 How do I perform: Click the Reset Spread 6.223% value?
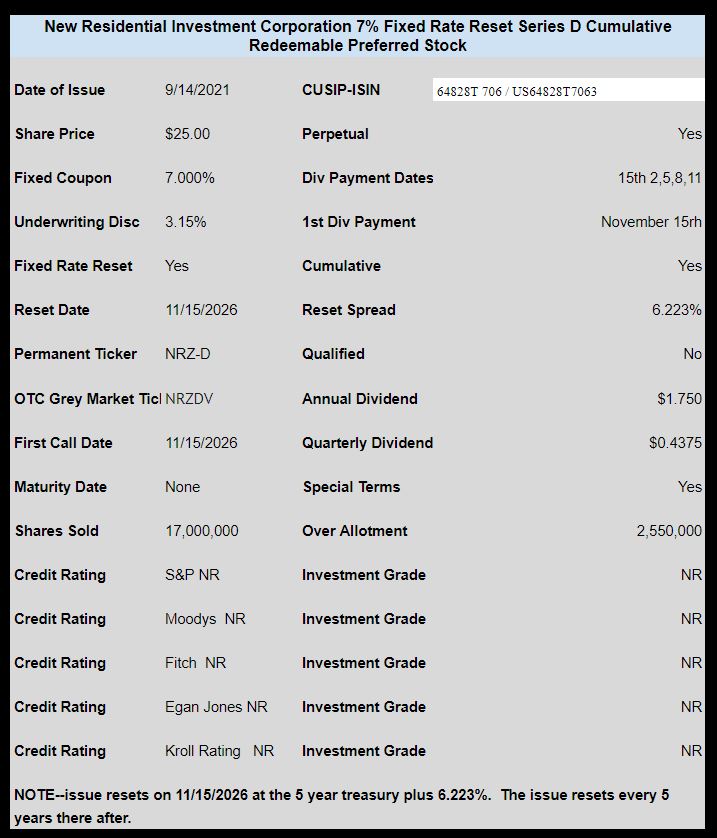point(676,310)
